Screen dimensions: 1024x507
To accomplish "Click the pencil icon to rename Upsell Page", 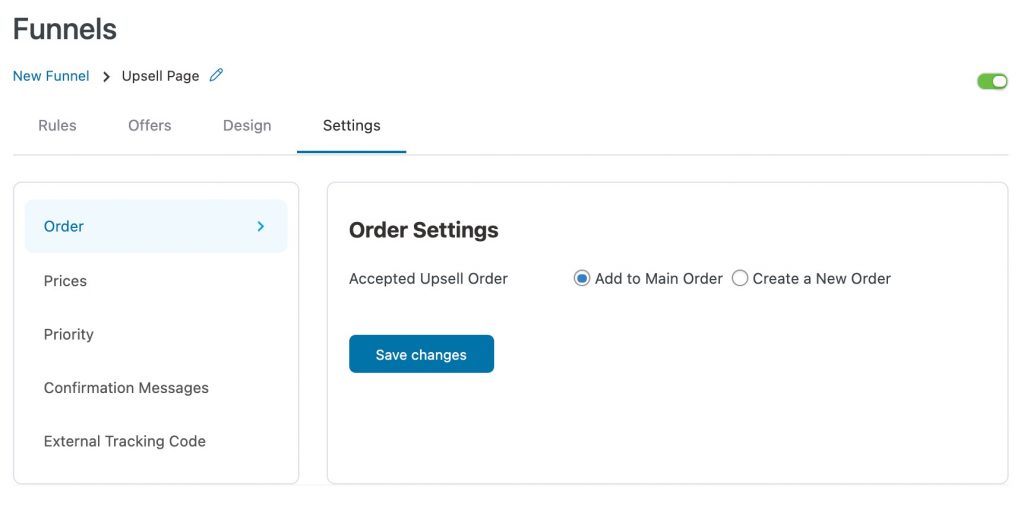I will click(x=216, y=75).
